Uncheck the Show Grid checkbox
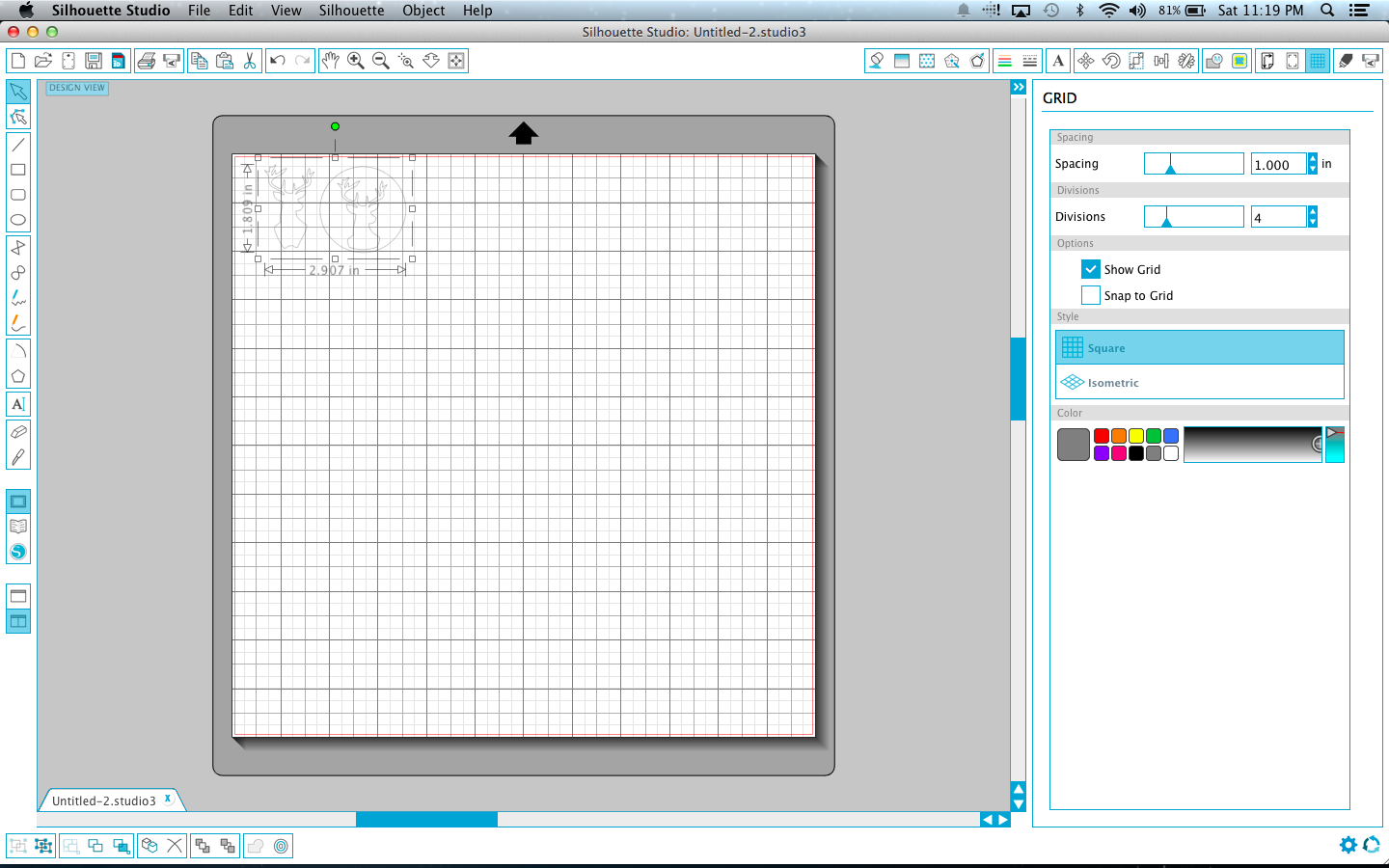Viewport: 1389px width, 868px height. tap(1091, 269)
